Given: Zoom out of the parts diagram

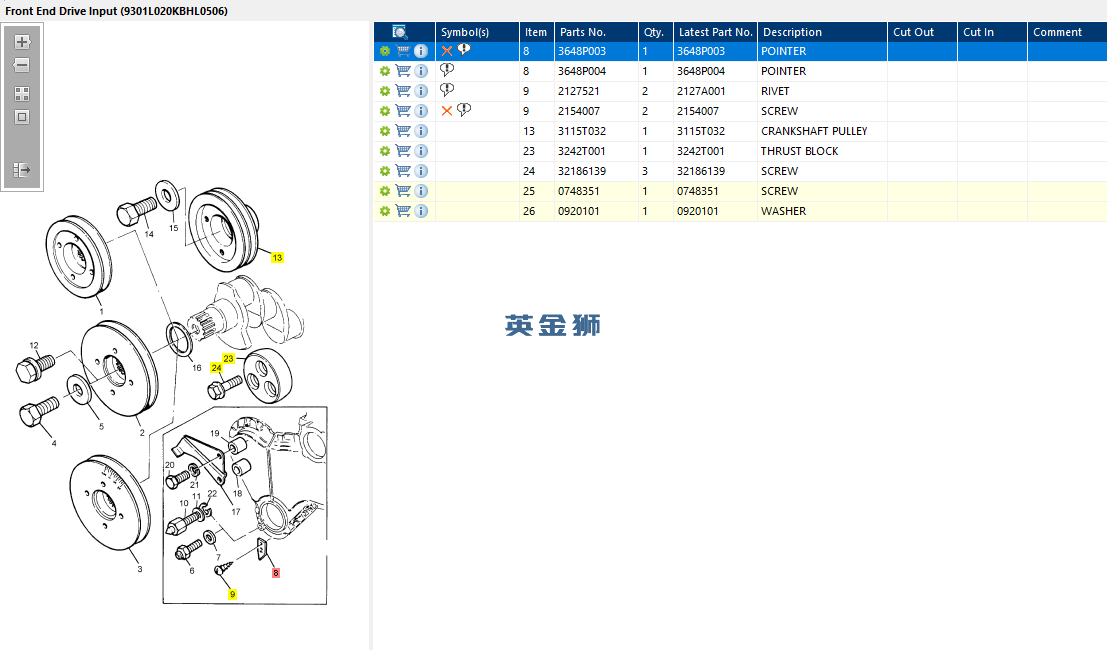Looking at the screenshot, I should pyautogui.click(x=22, y=65).
